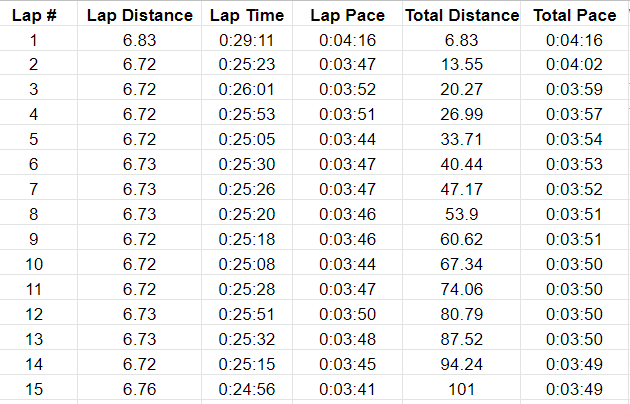
Task: Select the Lap Time header cell
Action: (247, 15)
